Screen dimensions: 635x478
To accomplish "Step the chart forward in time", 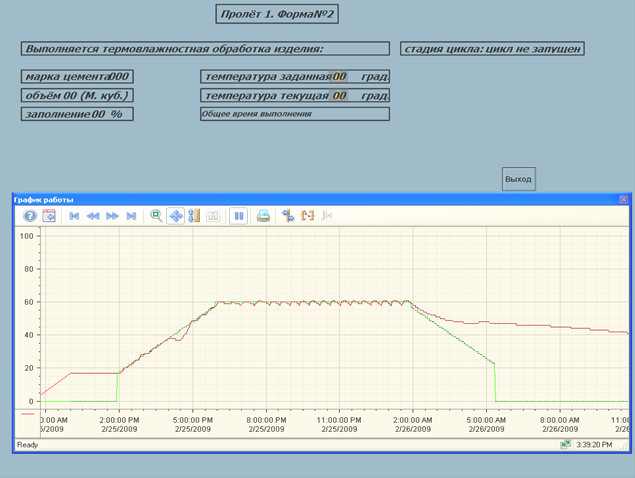I will (x=112, y=216).
